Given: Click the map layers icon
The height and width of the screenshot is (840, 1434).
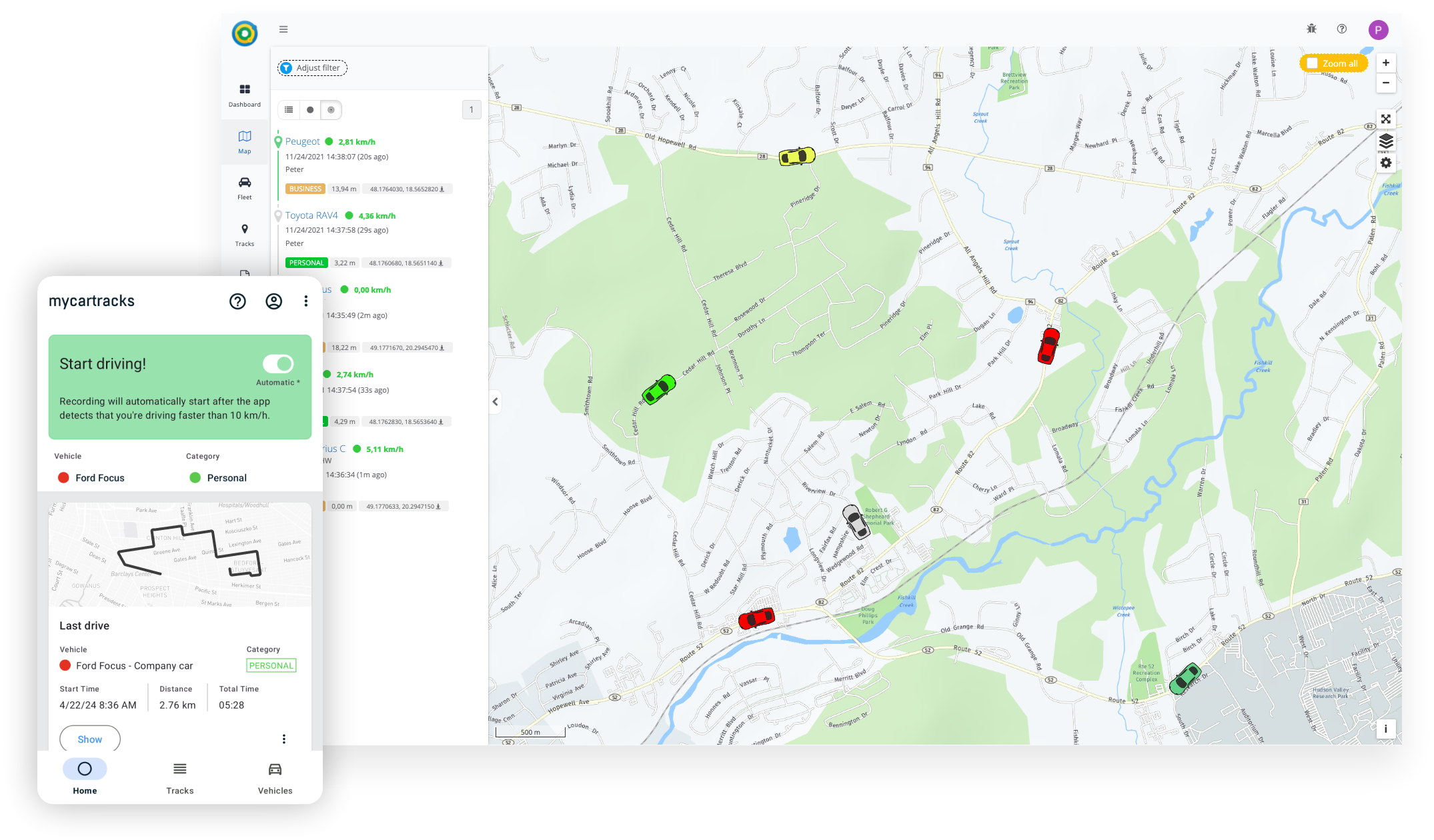Looking at the screenshot, I should [x=1387, y=143].
